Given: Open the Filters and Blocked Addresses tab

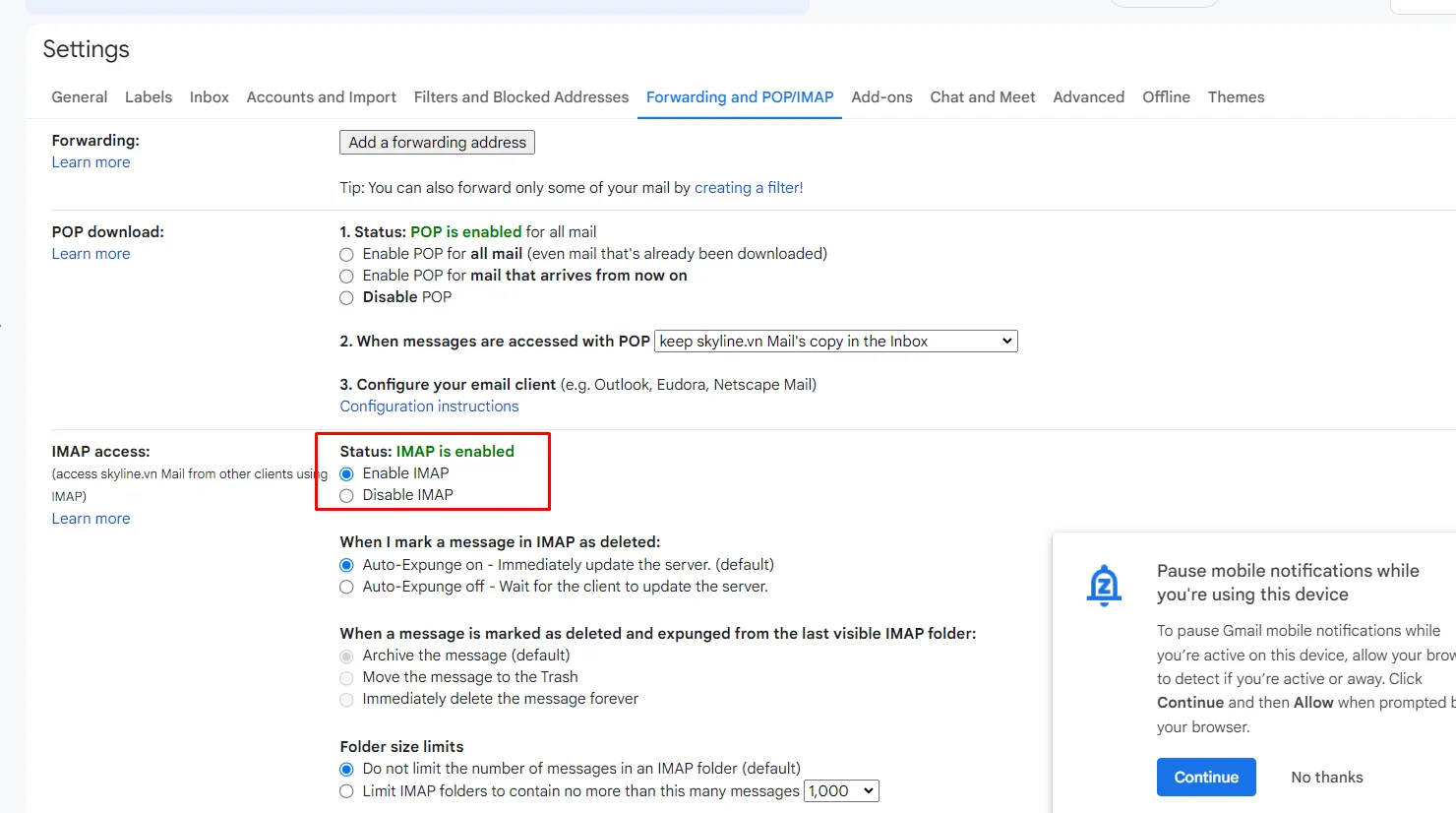Looking at the screenshot, I should coord(520,97).
